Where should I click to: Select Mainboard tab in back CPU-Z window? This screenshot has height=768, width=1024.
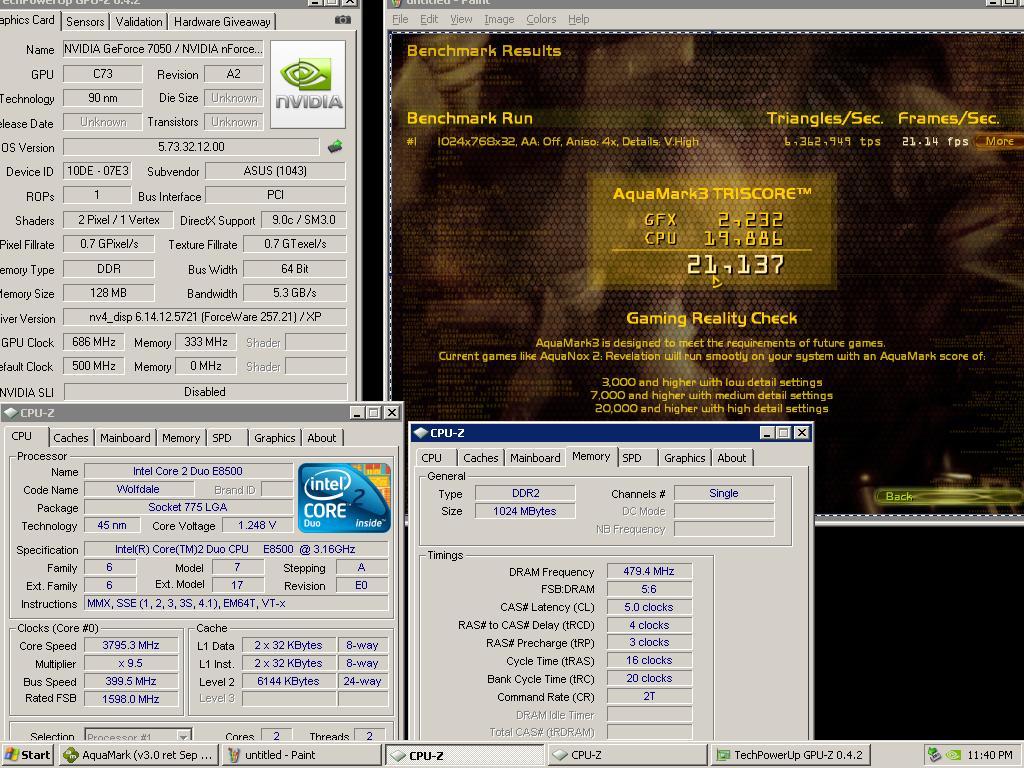click(125, 438)
